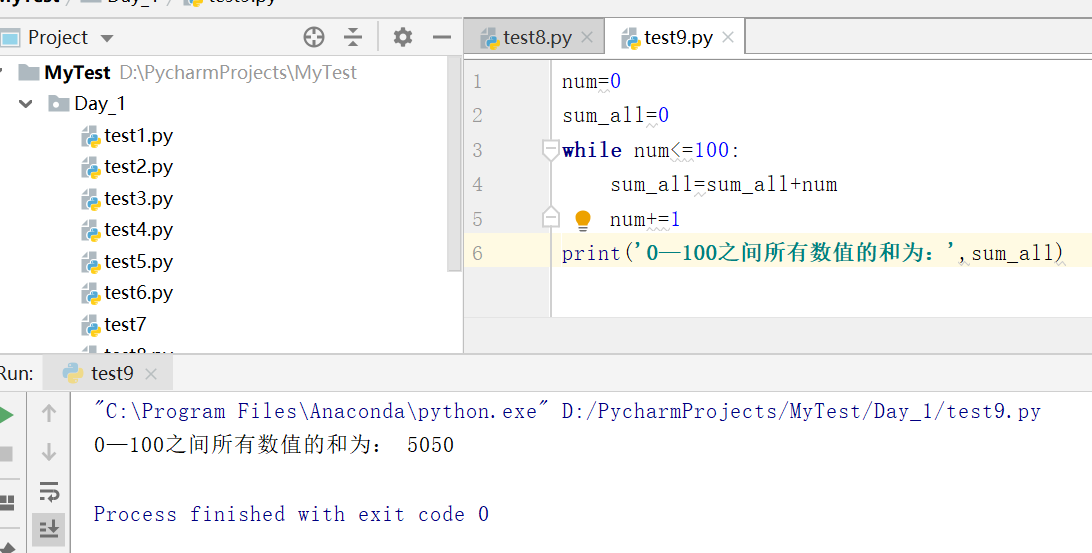
Task: Click the Python file icon beside test3.py
Action: pyautogui.click(x=91, y=200)
